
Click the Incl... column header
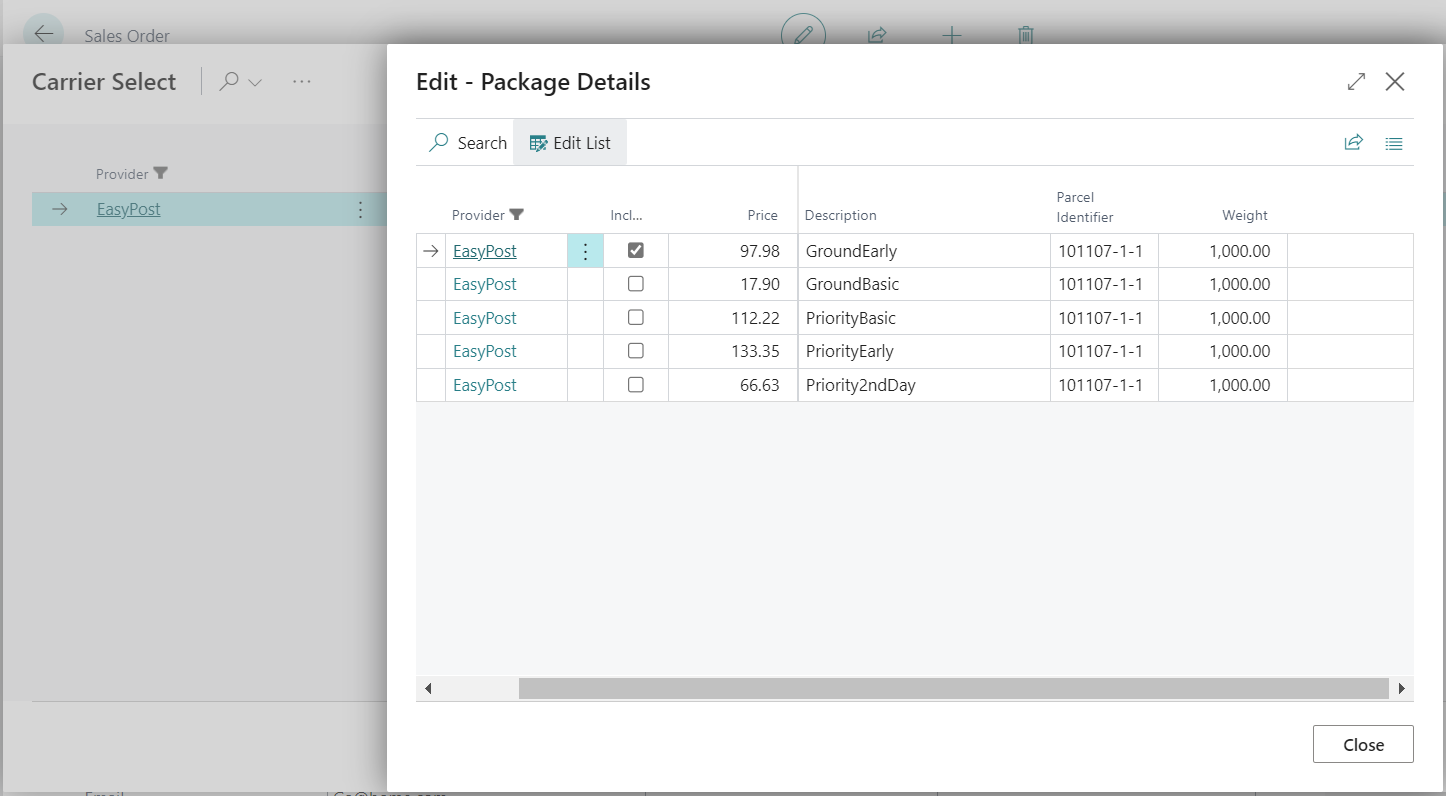(x=627, y=215)
